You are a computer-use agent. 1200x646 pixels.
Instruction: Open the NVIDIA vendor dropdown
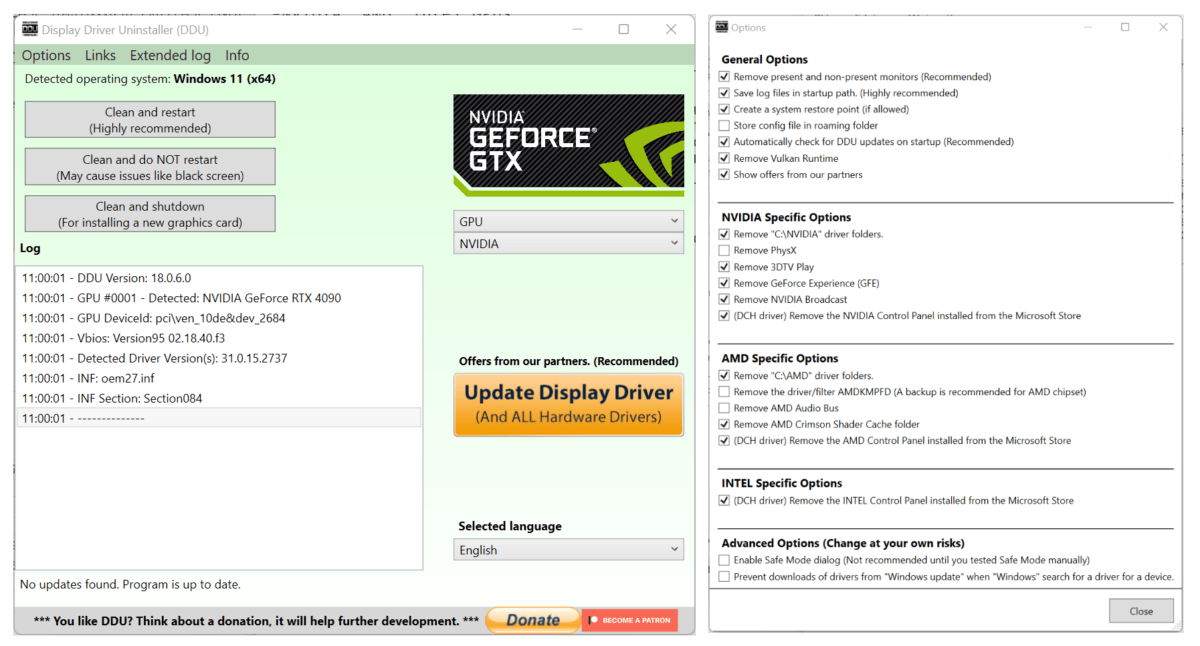pos(569,243)
